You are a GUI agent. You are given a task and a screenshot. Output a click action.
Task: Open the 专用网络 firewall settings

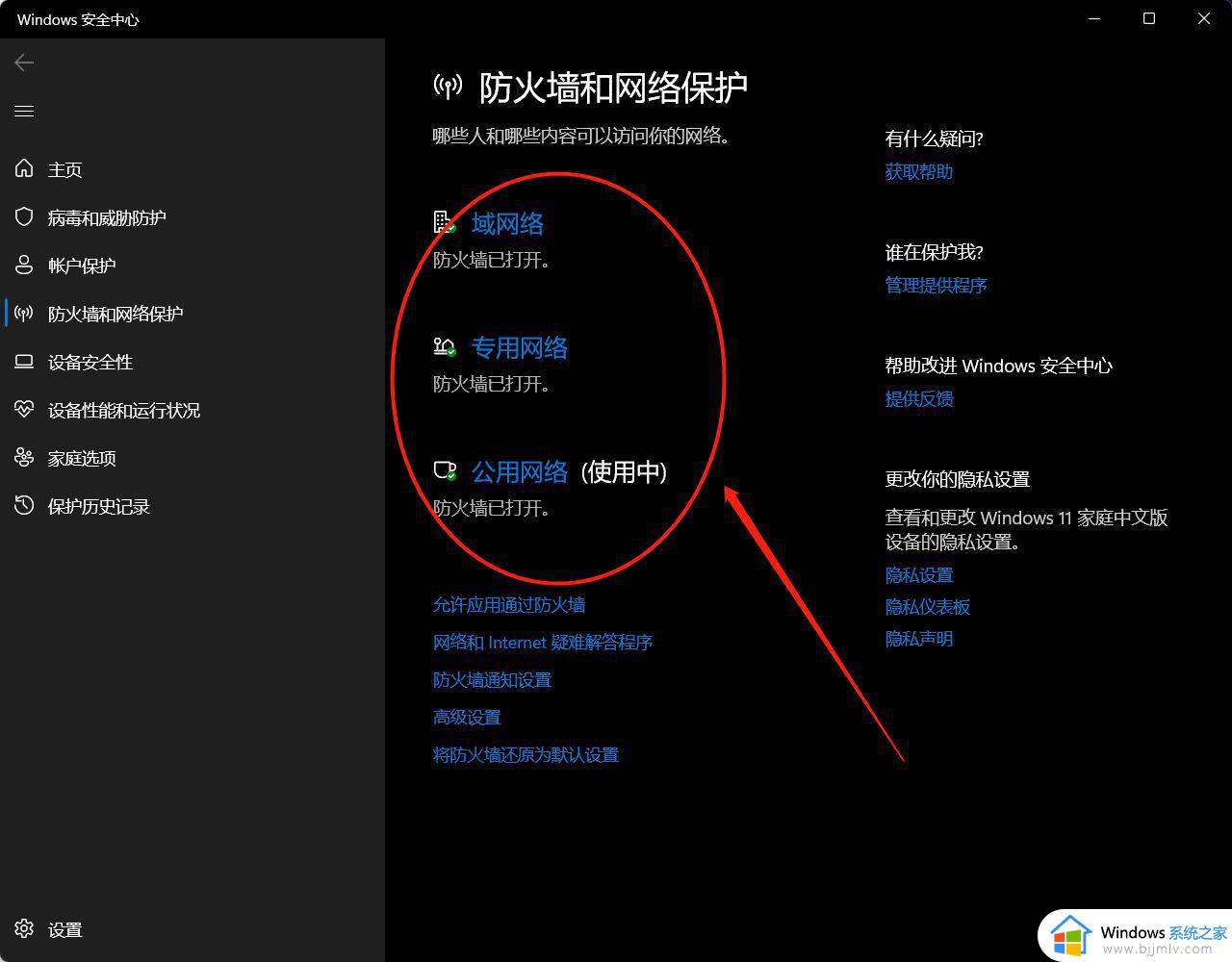point(520,347)
